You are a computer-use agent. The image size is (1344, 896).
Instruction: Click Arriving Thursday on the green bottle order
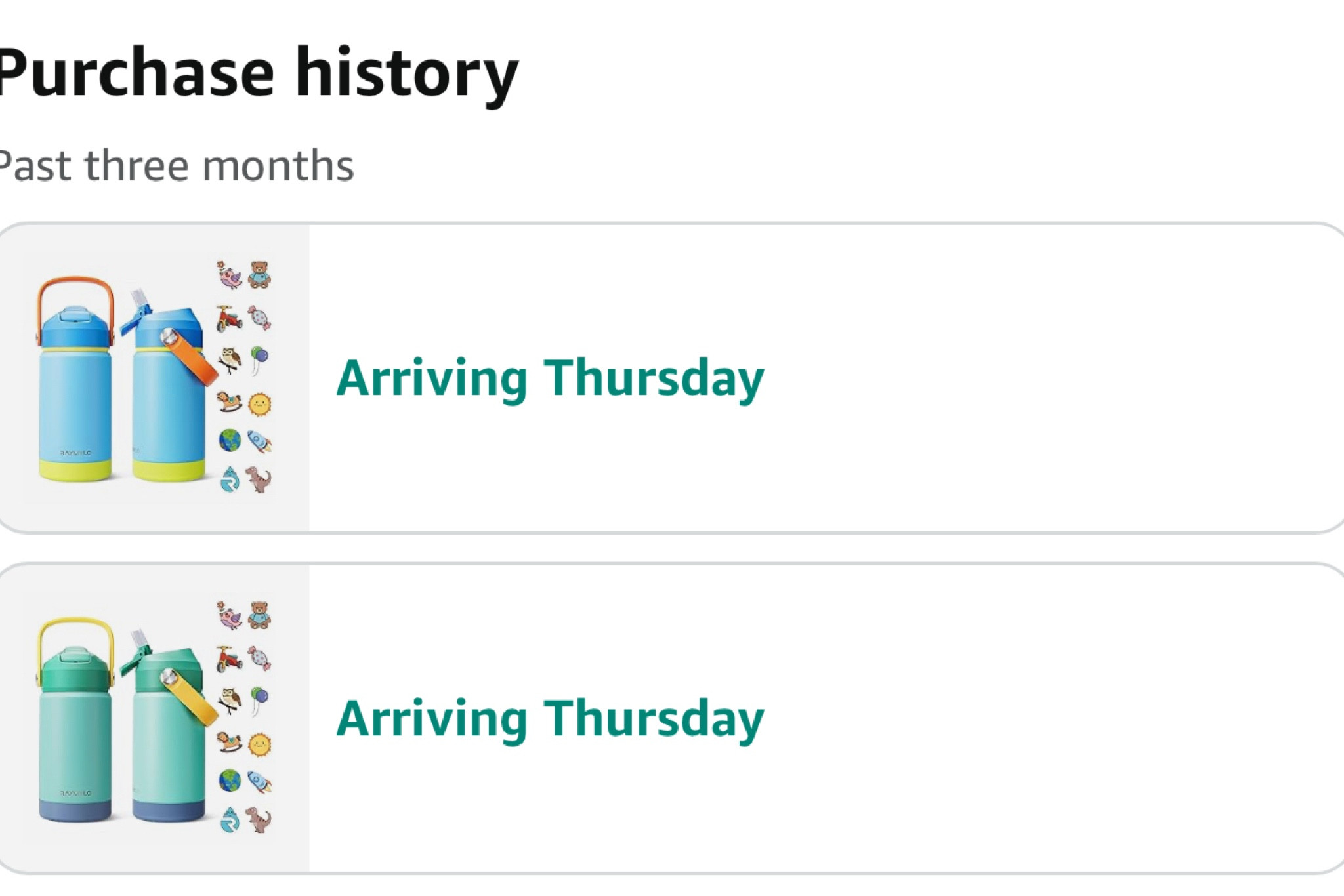click(550, 720)
